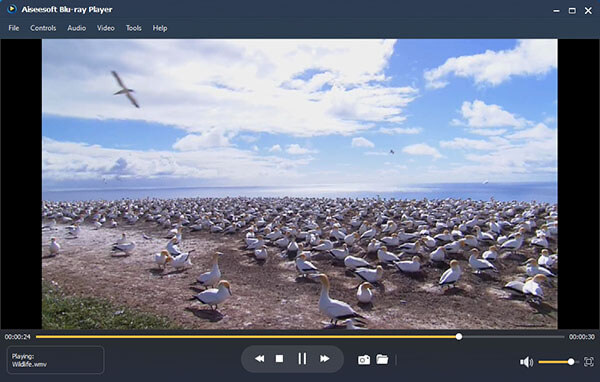The image size is (600, 382).
Task: Take a snapshot with camera icon
Action: click(x=364, y=359)
